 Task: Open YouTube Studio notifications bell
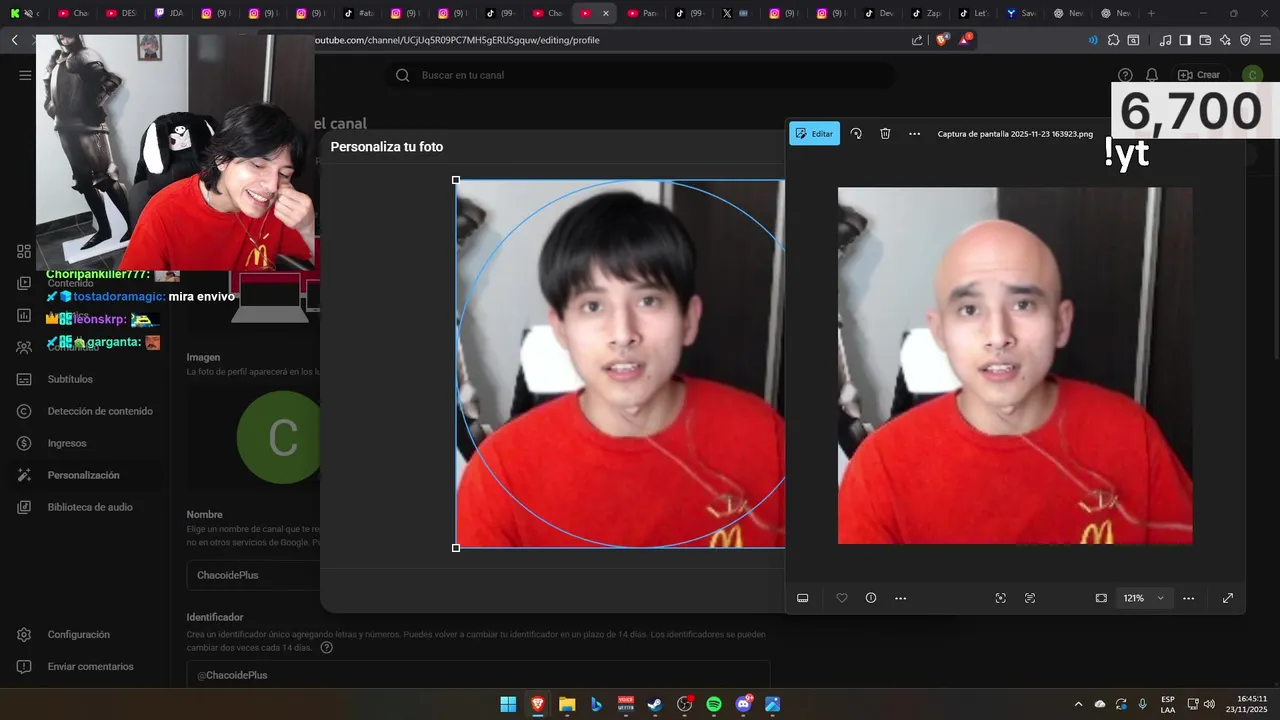click(x=1152, y=75)
